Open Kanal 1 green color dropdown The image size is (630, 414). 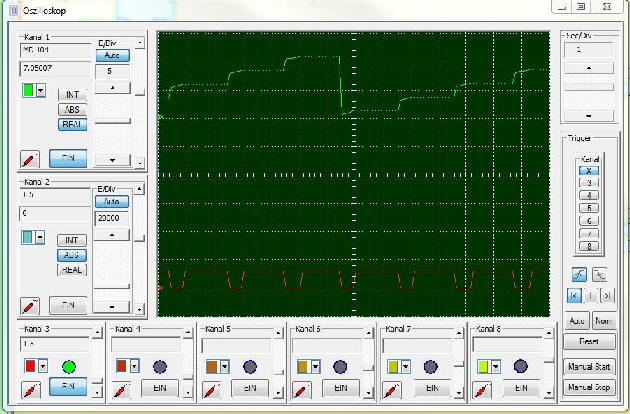[x=41, y=91]
